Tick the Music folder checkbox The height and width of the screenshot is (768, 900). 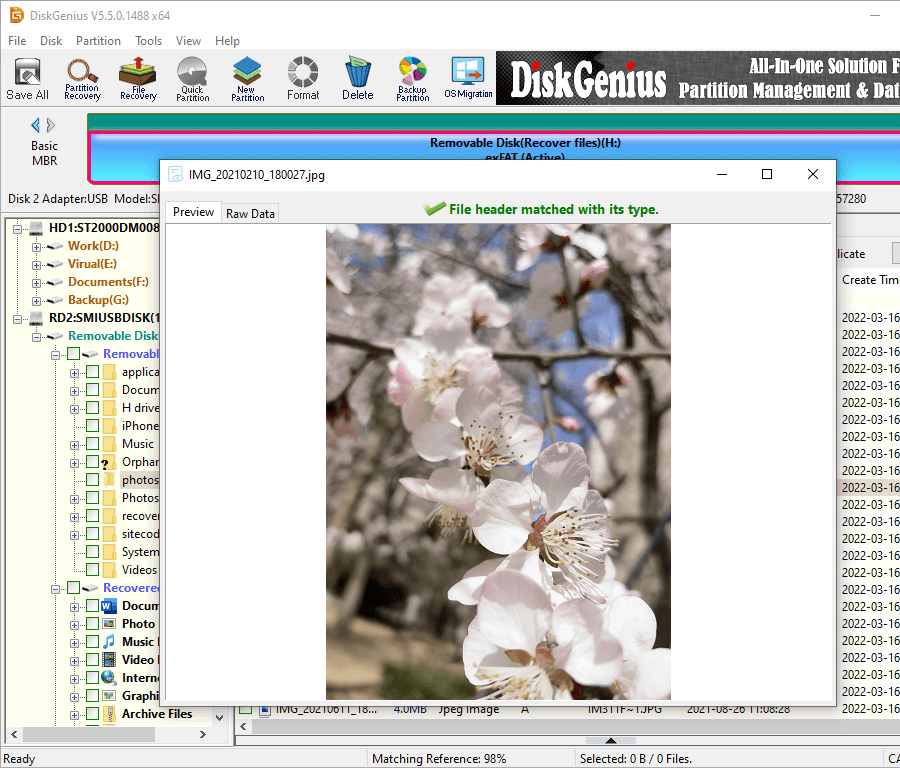[x=93, y=444]
